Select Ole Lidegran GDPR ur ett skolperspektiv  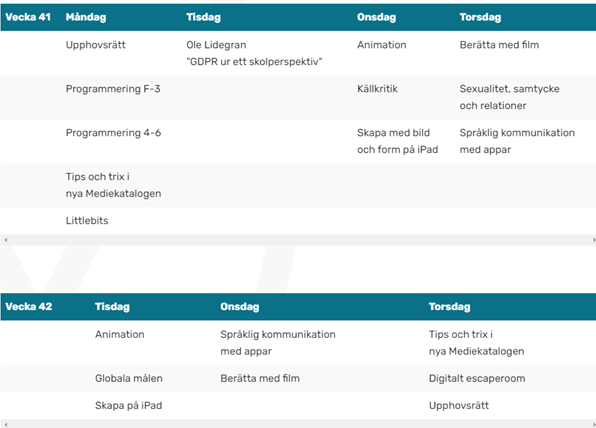254,53
